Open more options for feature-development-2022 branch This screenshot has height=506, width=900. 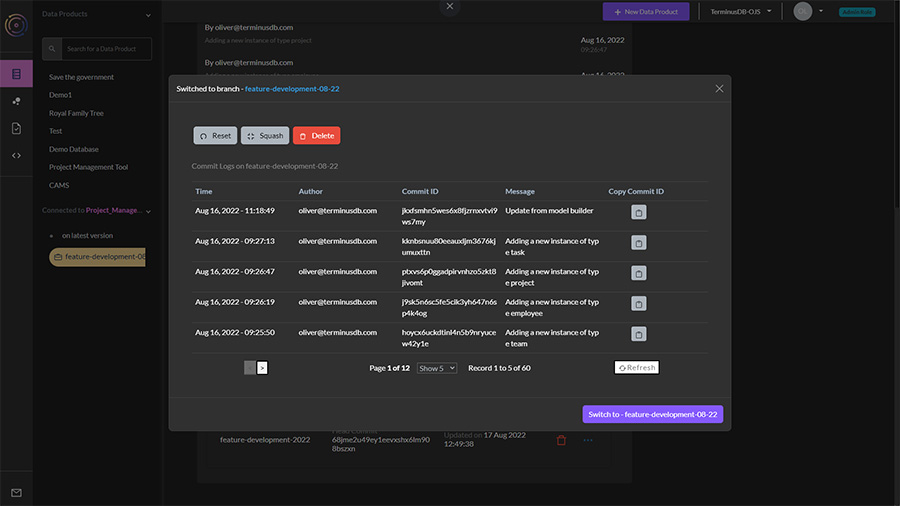coord(588,440)
